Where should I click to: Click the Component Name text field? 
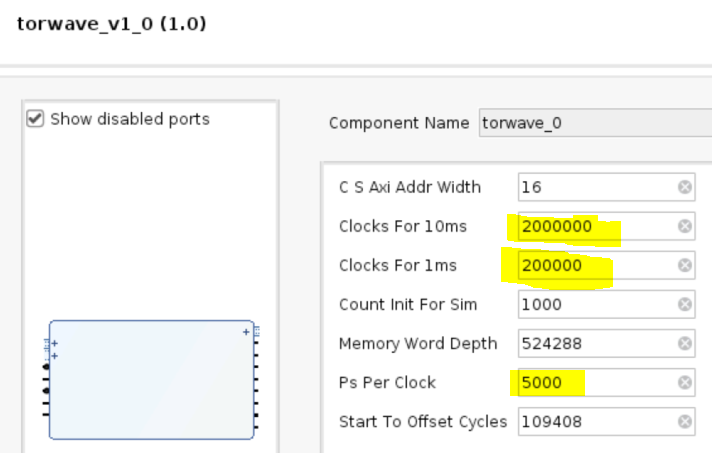click(x=594, y=123)
